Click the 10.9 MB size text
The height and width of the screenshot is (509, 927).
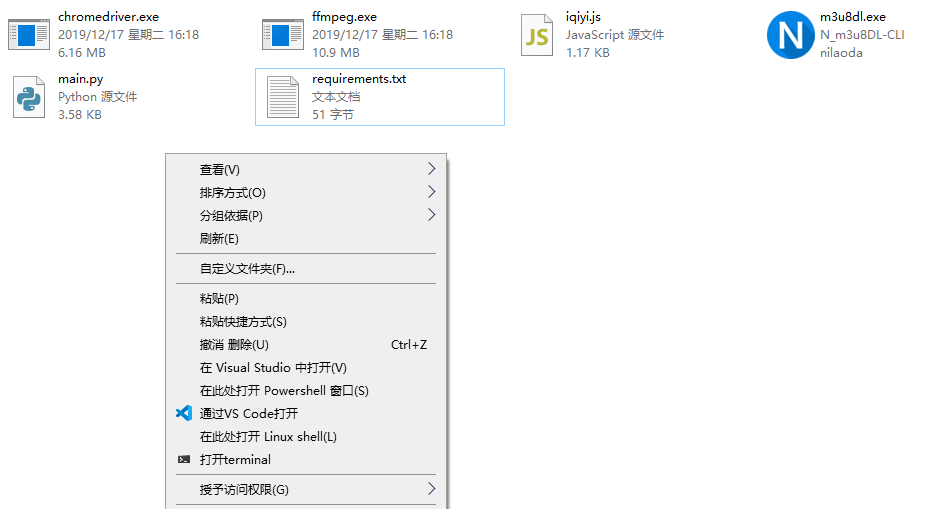pyautogui.click(x=336, y=53)
